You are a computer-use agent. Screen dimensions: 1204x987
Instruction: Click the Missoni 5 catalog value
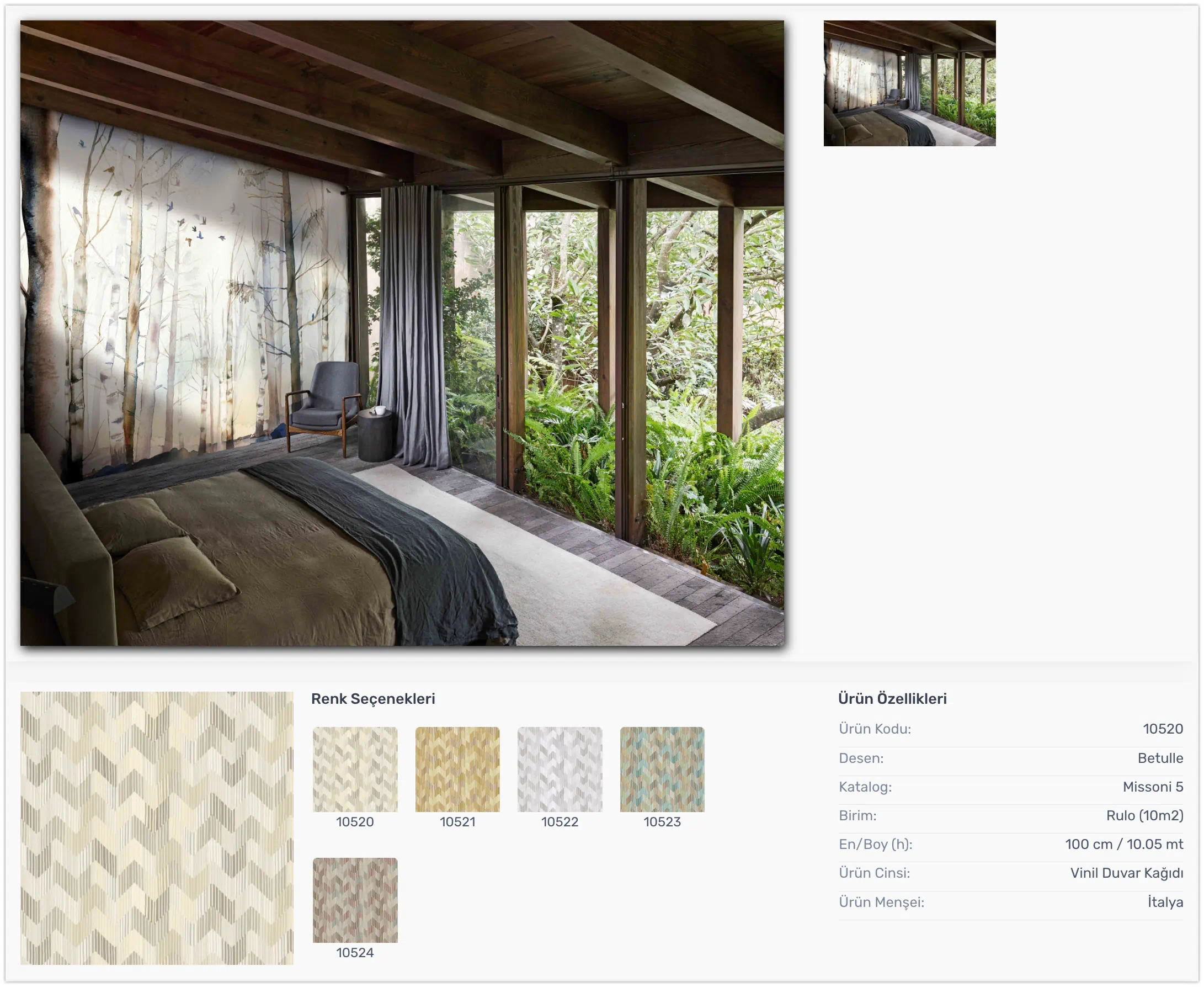click(1152, 786)
